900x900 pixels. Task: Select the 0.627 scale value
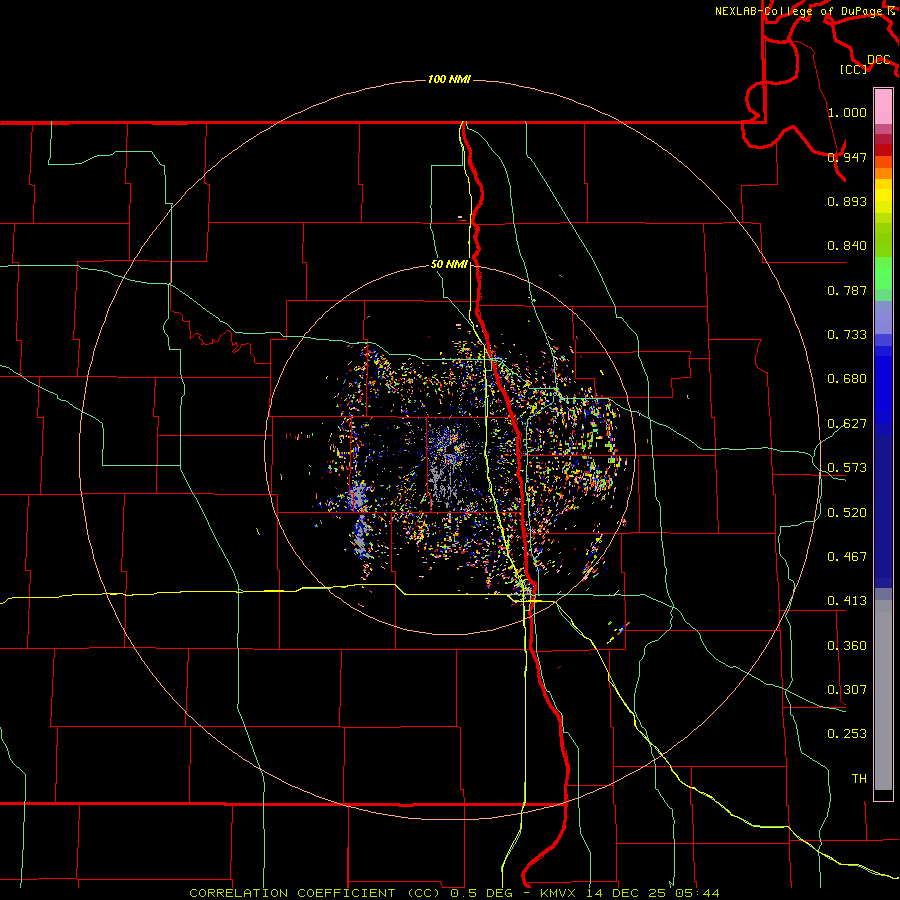pos(847,424)
